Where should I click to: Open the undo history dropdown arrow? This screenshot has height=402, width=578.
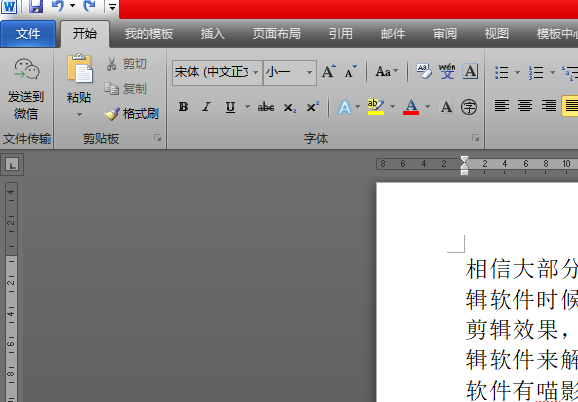pos(72,6)
